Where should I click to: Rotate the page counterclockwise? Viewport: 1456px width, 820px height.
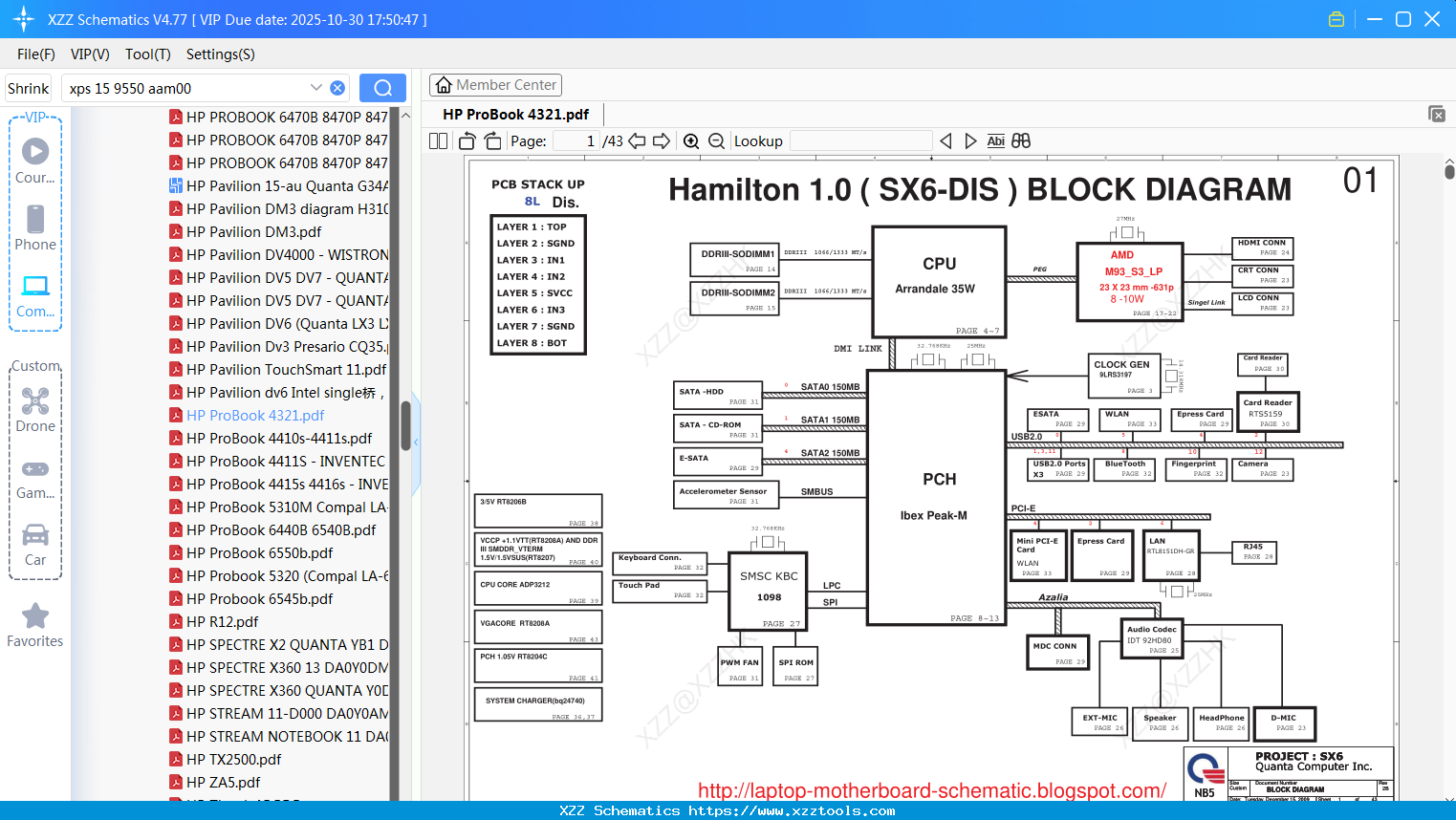click(467, 140)
